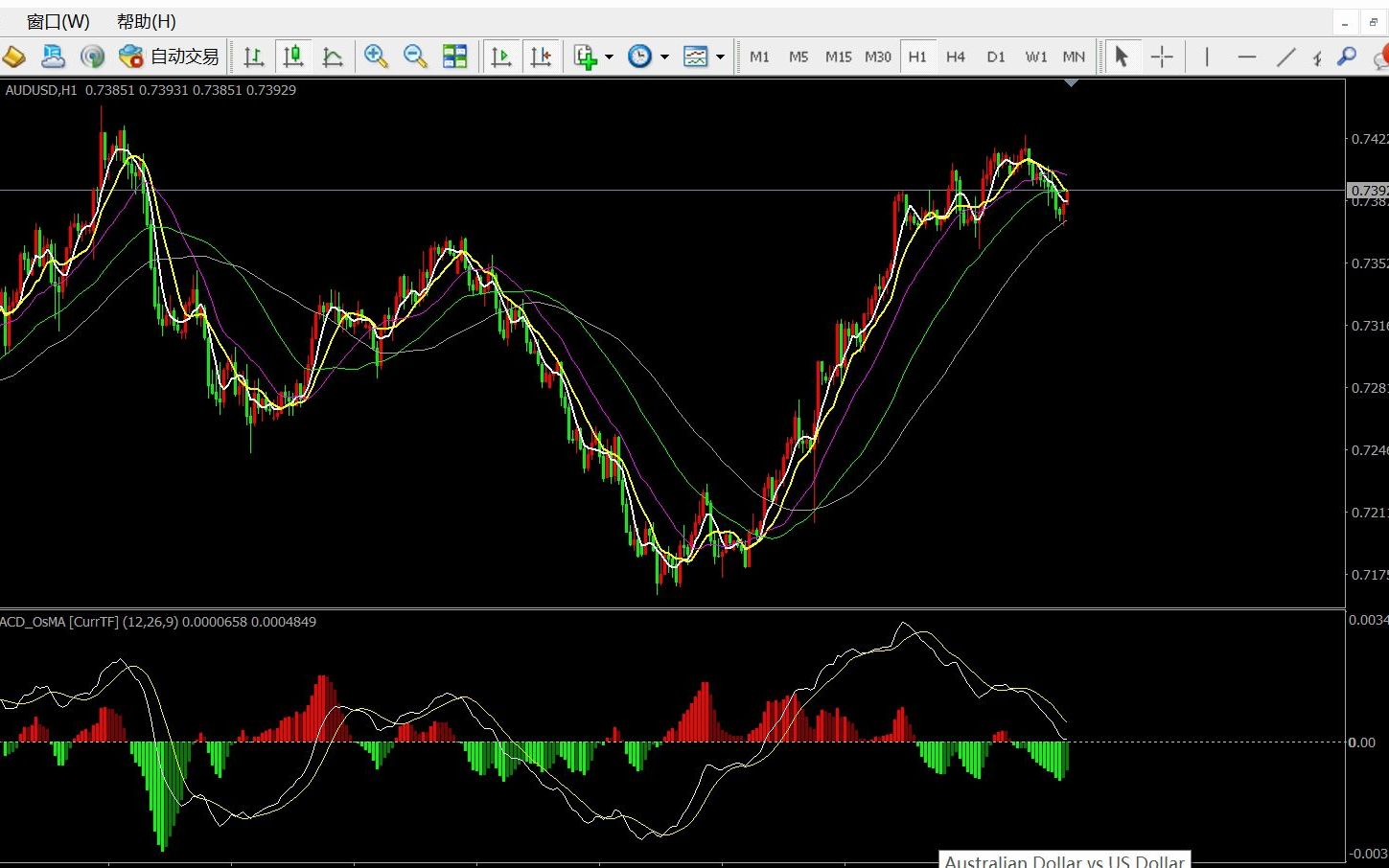The width and height of the screenshot is (1389, 868).
Task: Click the cloud virtual hosting icon
Action: (53, 57)
